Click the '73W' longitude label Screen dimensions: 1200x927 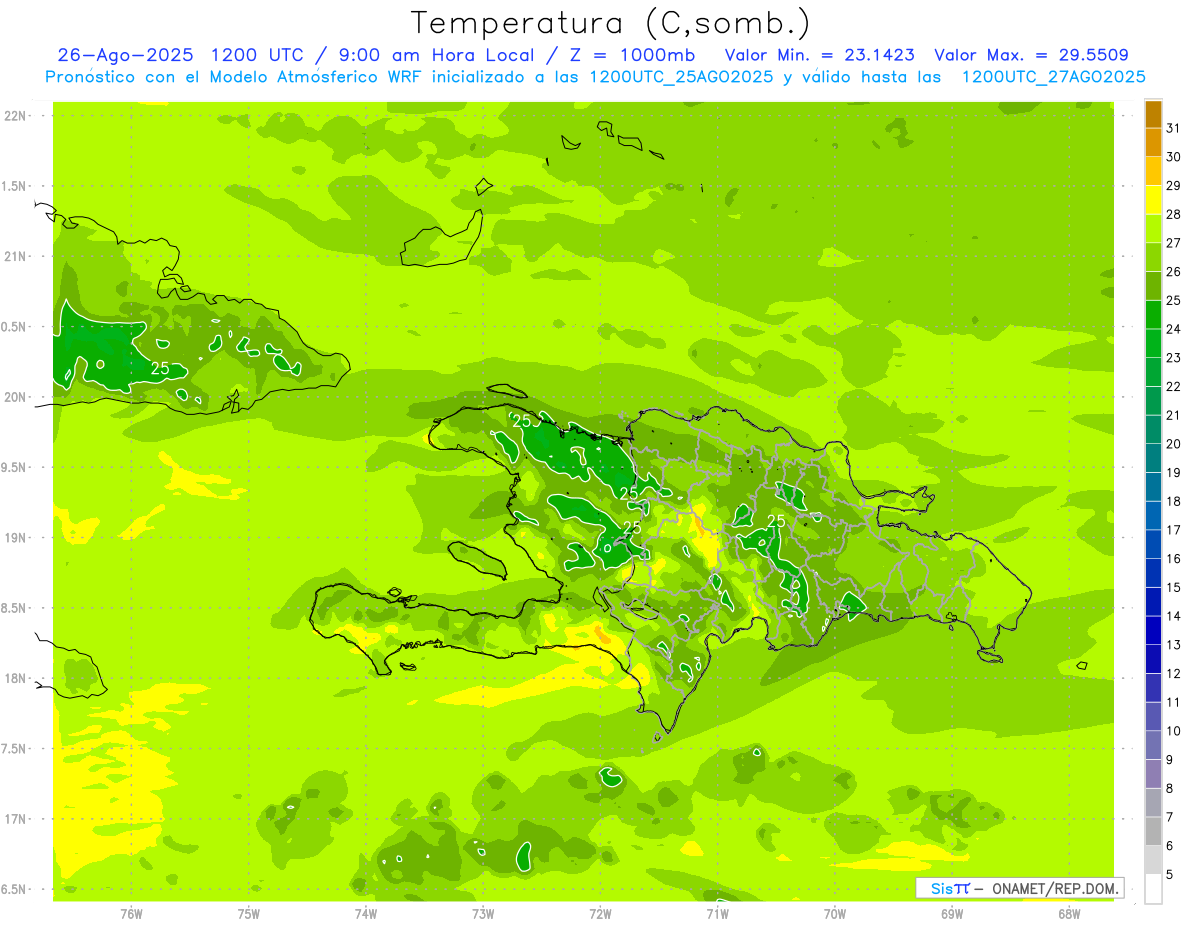click(483, 914)
